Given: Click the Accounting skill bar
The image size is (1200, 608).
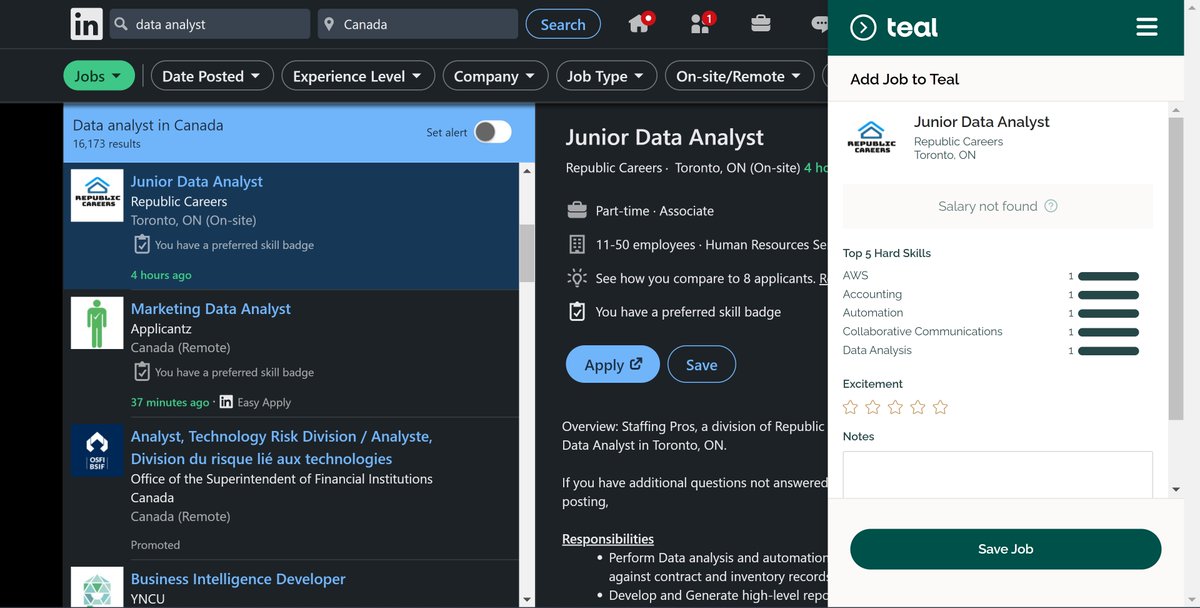Looking at the screenshot, I should pyautogui.click(x=1108, y=295).
